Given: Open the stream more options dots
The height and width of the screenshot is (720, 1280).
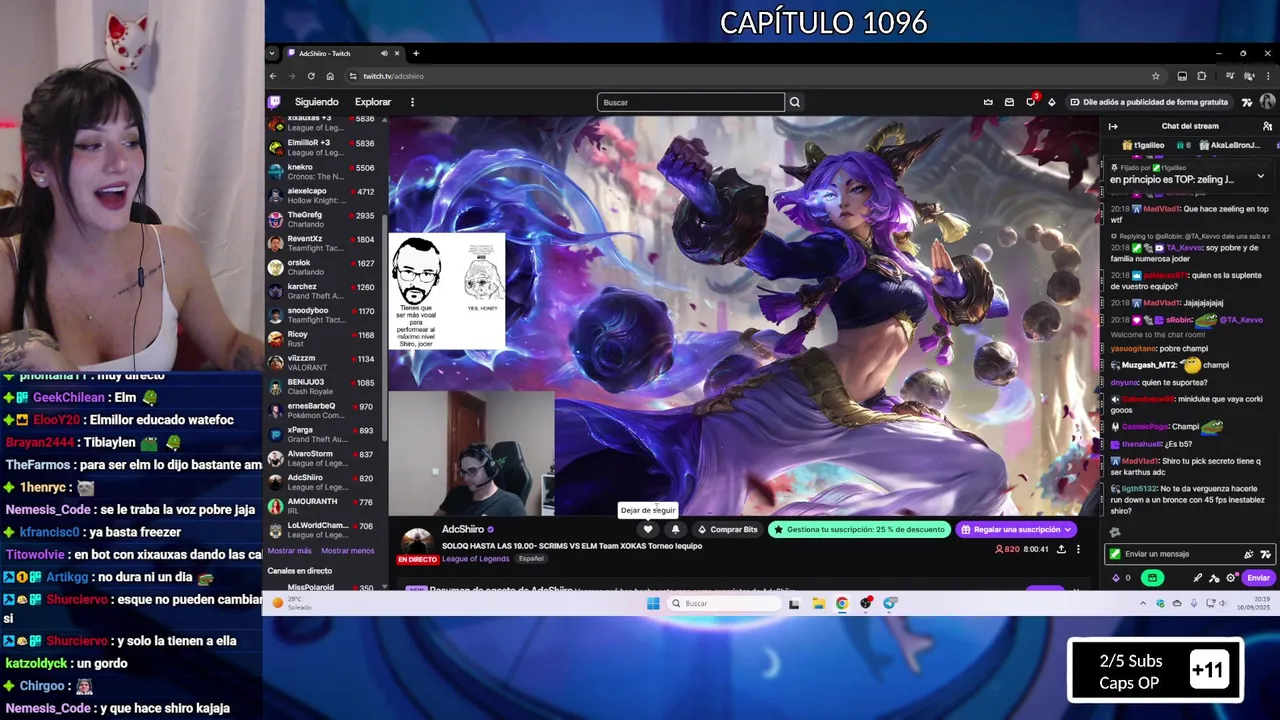Looking at the screenshot, I should tap(1078, 549).
